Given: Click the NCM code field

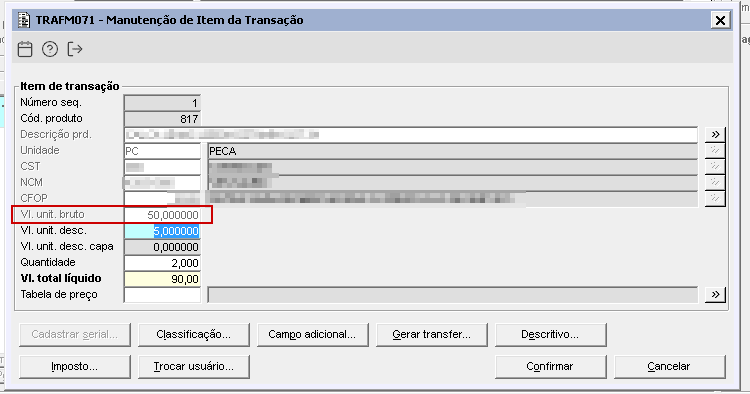Looking at the screenshot, I should tap(162, 183).
